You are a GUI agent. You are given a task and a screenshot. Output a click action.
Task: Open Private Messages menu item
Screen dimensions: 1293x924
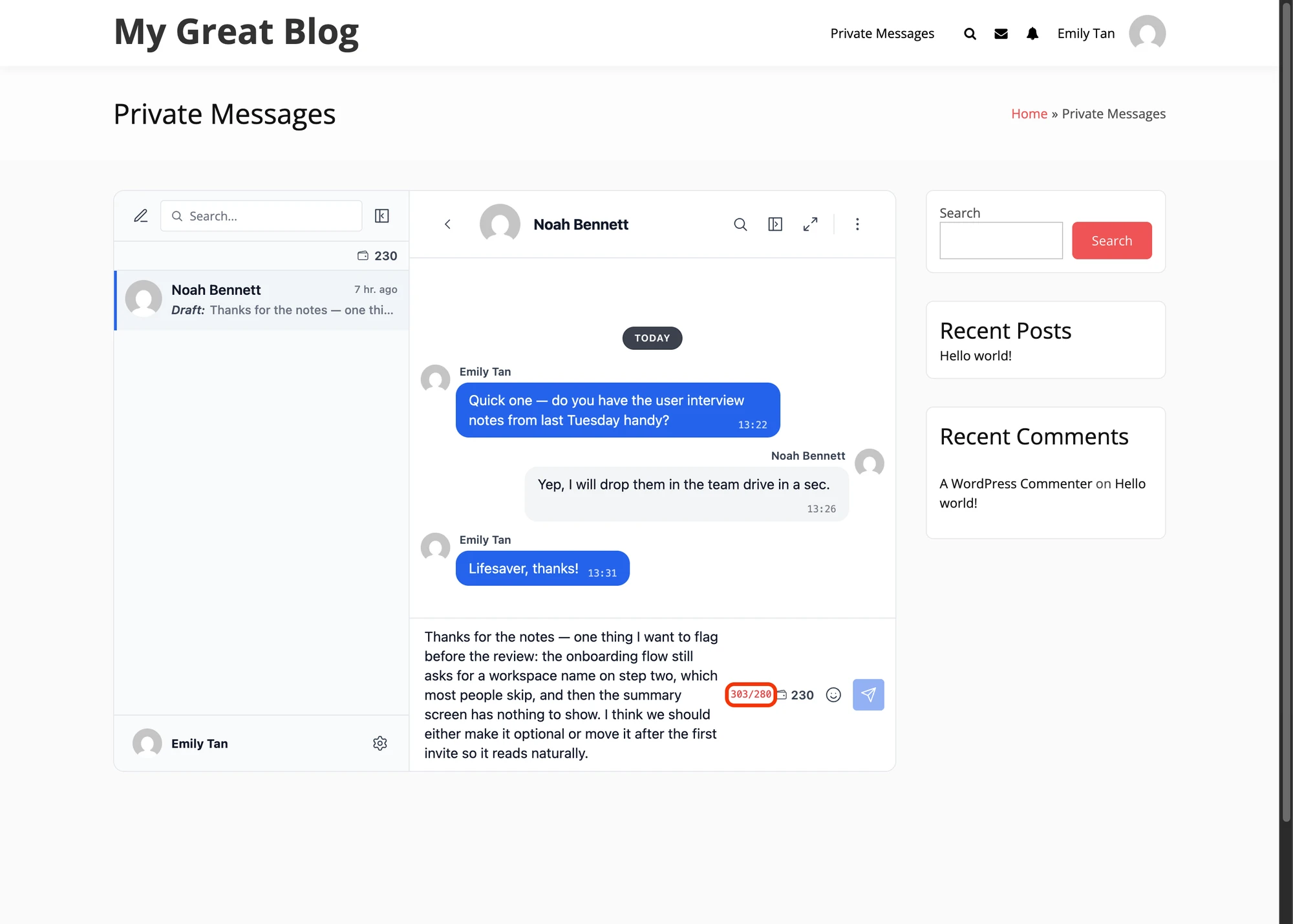[x=882, y=34]
